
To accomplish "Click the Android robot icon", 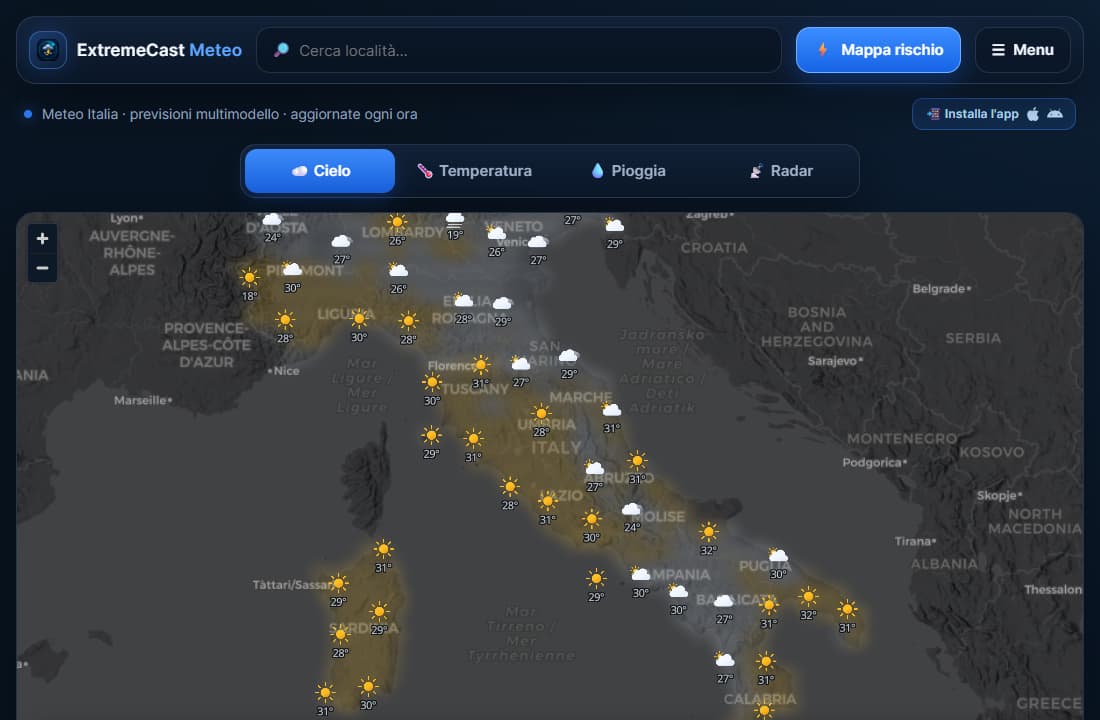I will click(x=1054, y=114).
